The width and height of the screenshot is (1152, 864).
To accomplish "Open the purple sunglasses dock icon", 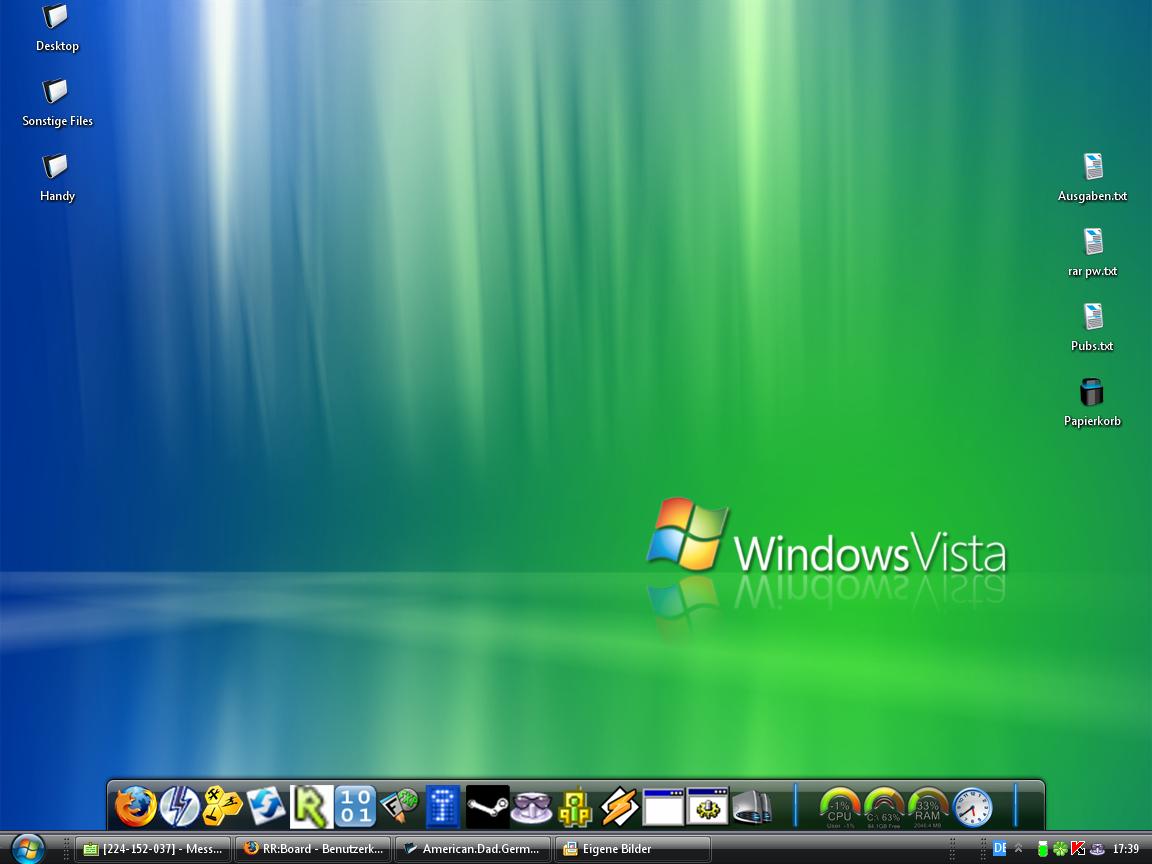I will [531, 807].
